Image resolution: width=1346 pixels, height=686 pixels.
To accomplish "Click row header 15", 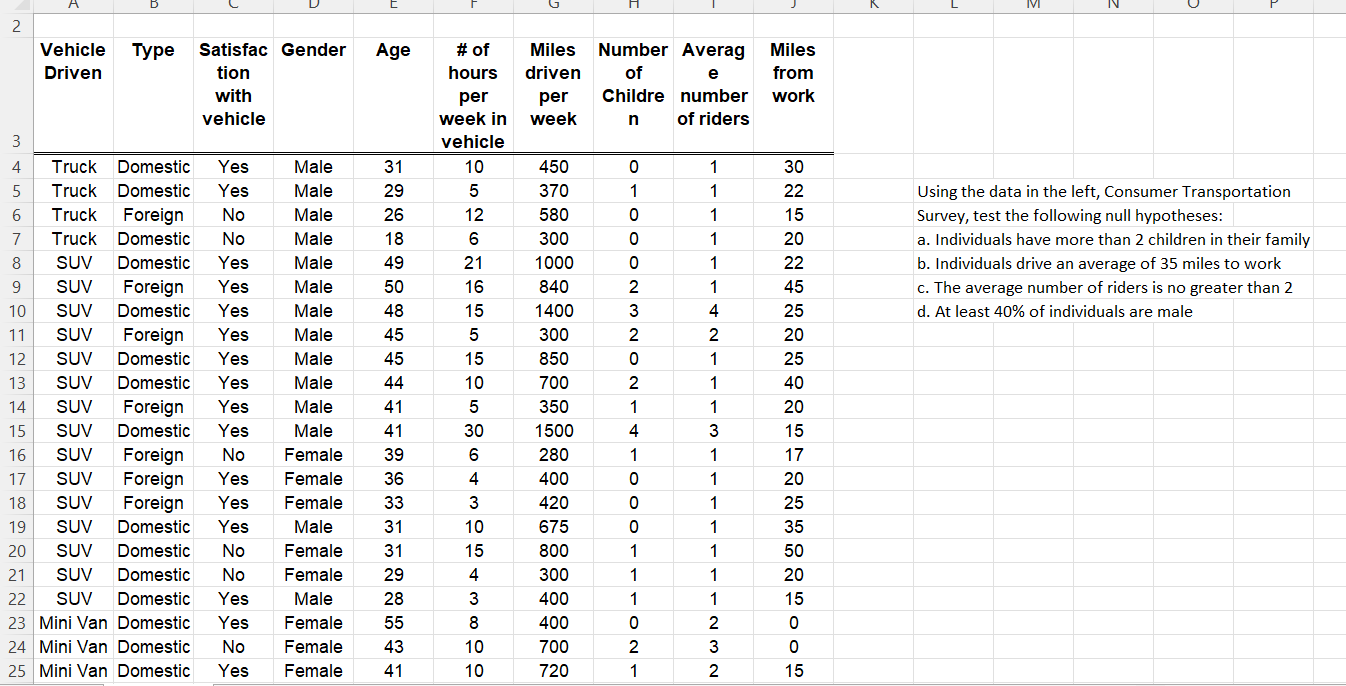I will [x=17, y=431].
